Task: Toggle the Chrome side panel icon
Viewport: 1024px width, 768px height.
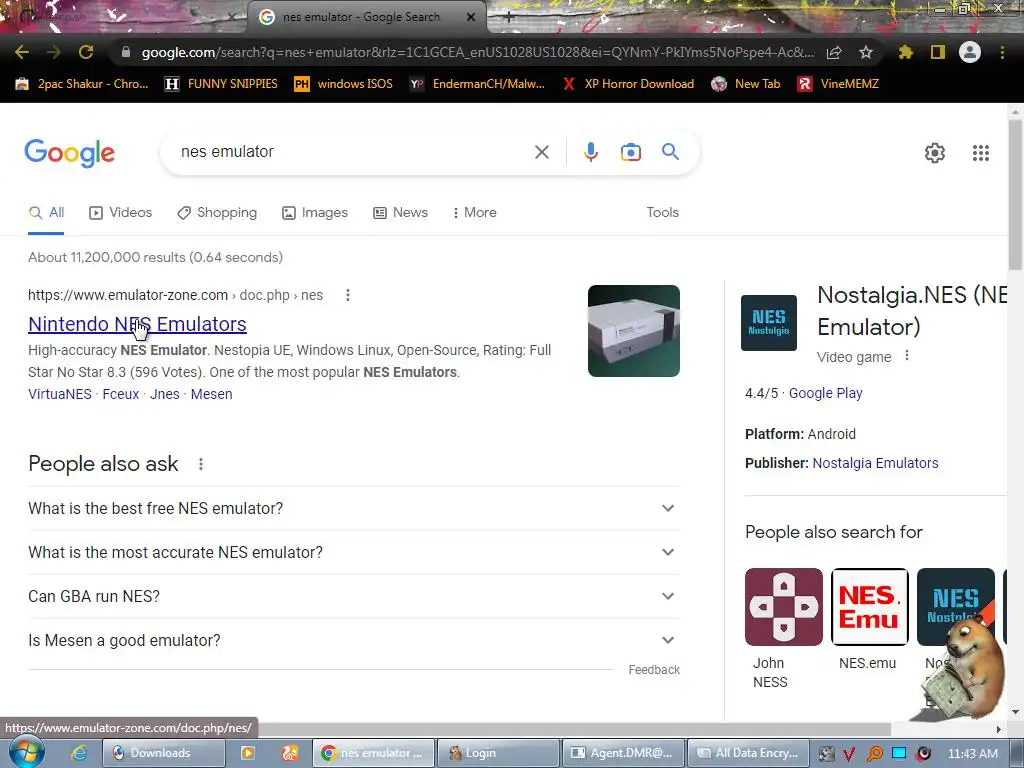Action: 938,52
